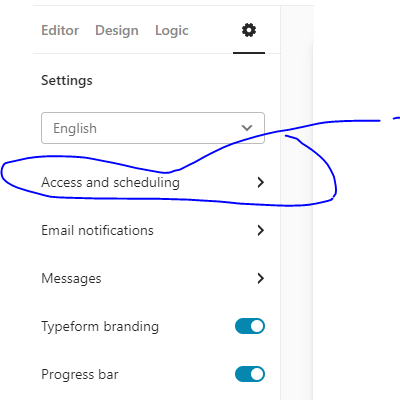Expand the Messages settings section
This screenshot has height=400, width=400.
(x=153, y=278)
